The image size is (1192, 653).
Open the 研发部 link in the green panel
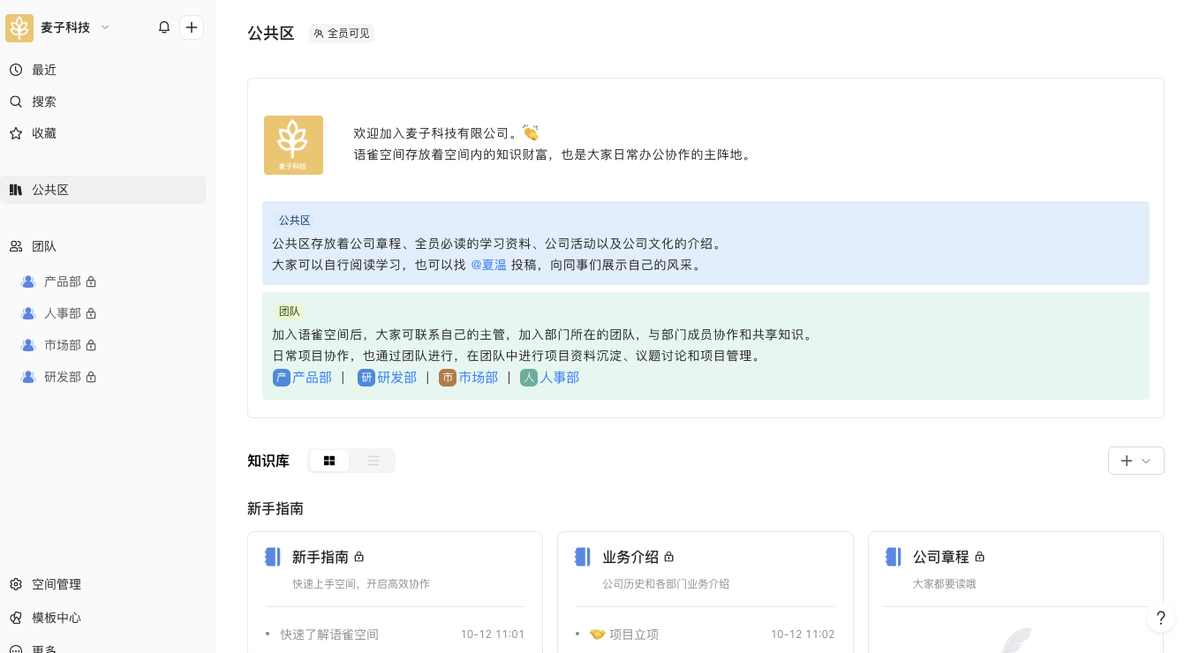[x=397, y=378]
